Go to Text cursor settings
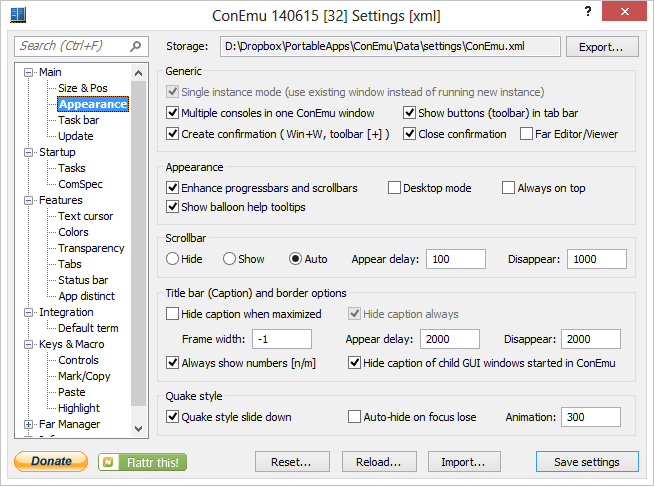654x486 pixels. pos(86,216)
